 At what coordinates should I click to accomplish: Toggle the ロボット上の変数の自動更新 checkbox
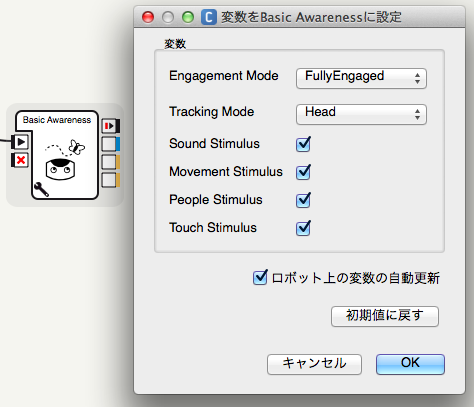click(x=260, y=277)
